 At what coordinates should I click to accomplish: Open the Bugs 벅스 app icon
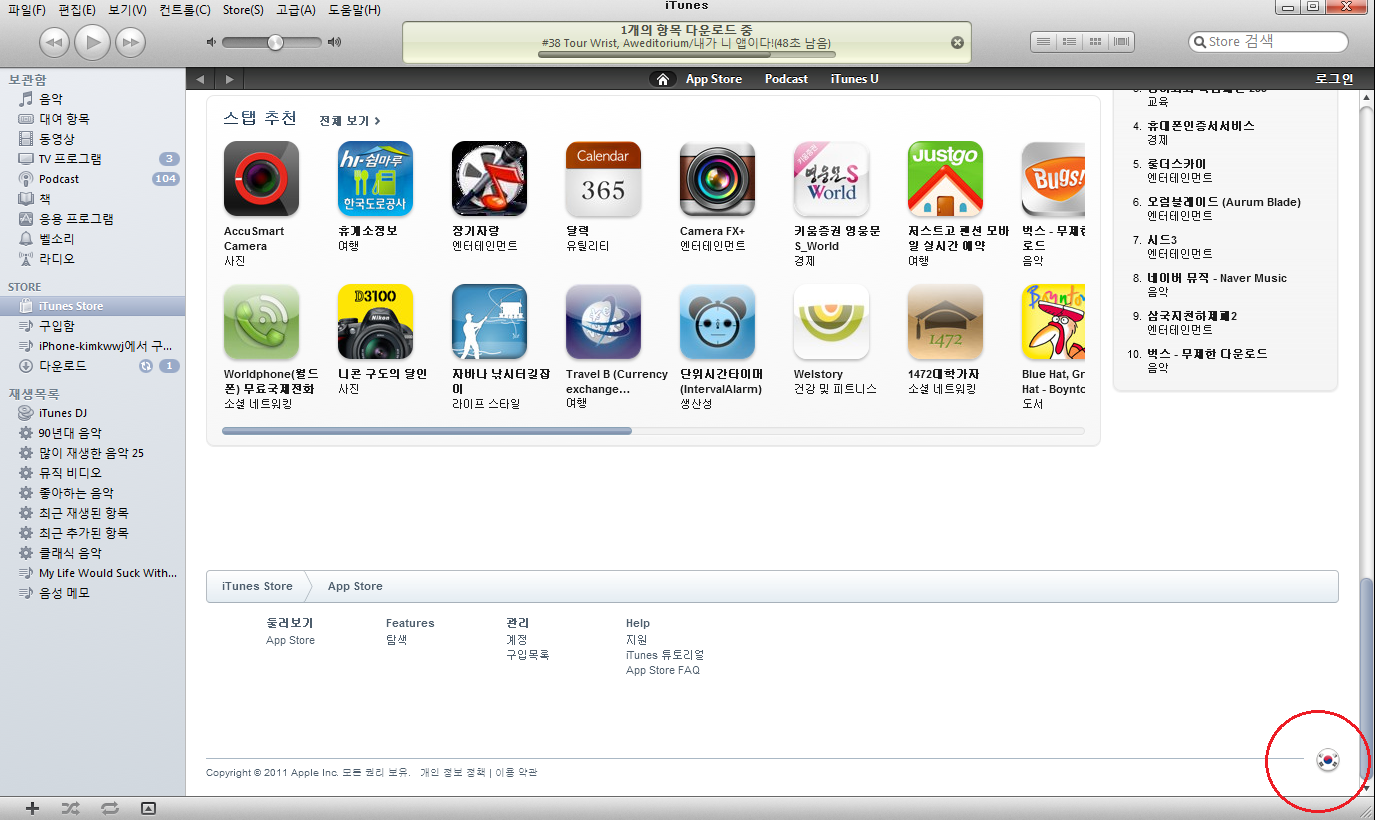1053,179
